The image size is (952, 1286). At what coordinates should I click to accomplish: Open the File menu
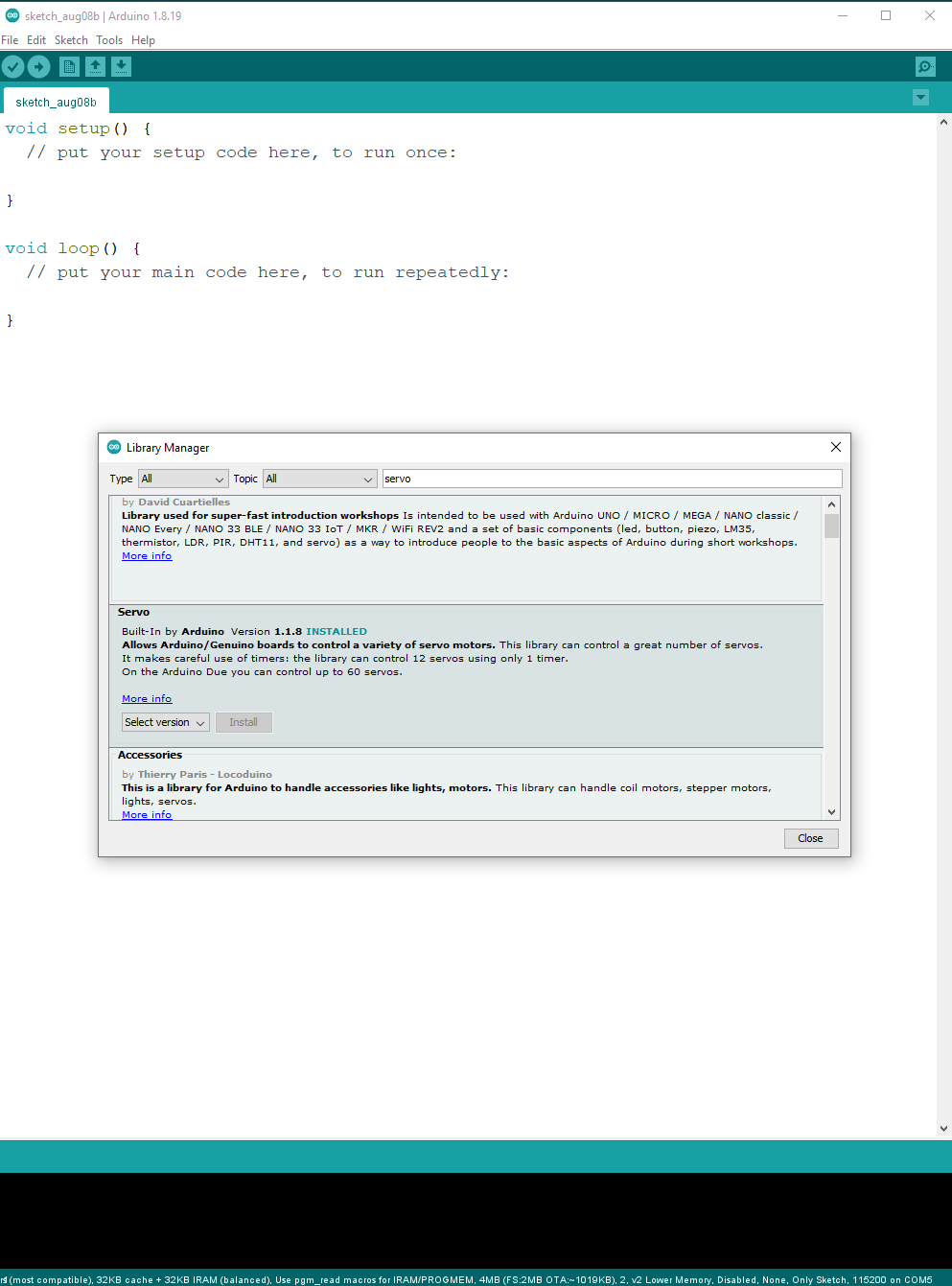10,40
